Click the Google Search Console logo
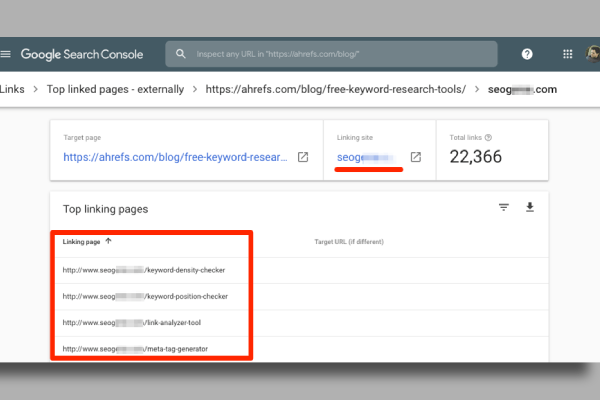Viewport: 600px width, 400px height. [x=82, y=54]
